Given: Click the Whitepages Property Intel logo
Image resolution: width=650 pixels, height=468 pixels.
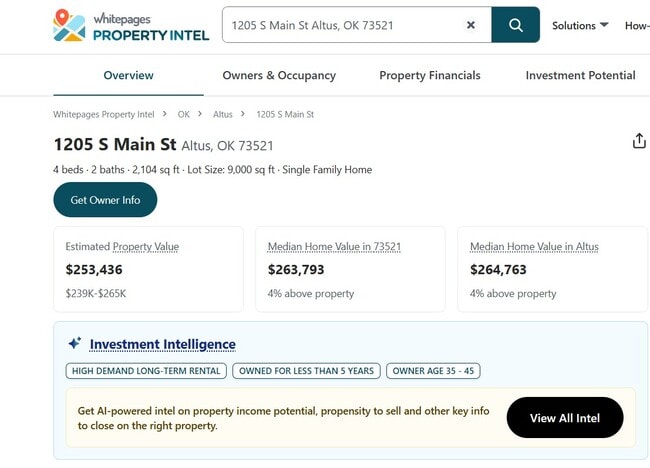Looking at the screenshot, I should click(131, 26).
